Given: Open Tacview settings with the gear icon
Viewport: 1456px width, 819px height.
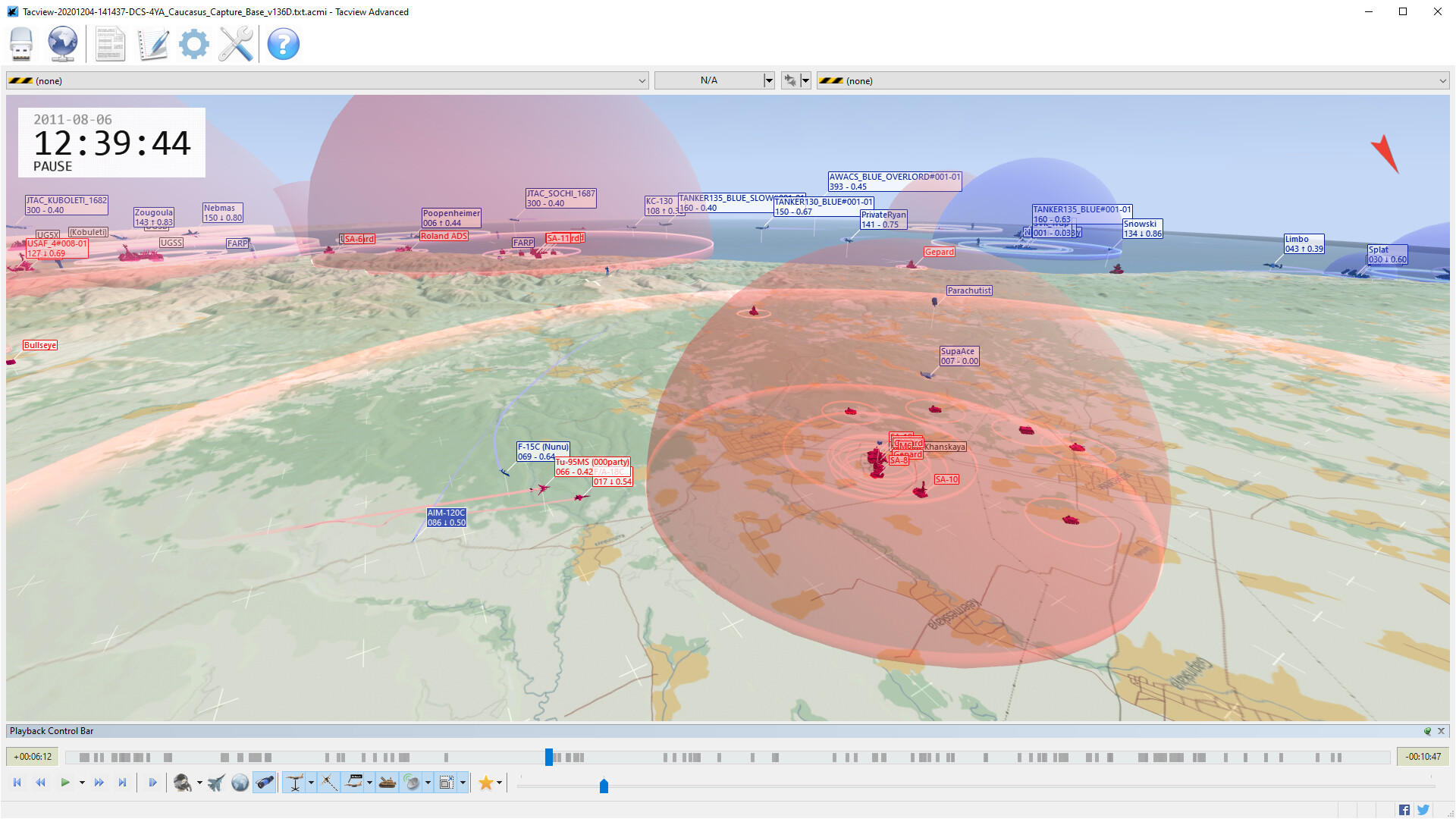Looking at the screenshot, I should click(193, 44).
